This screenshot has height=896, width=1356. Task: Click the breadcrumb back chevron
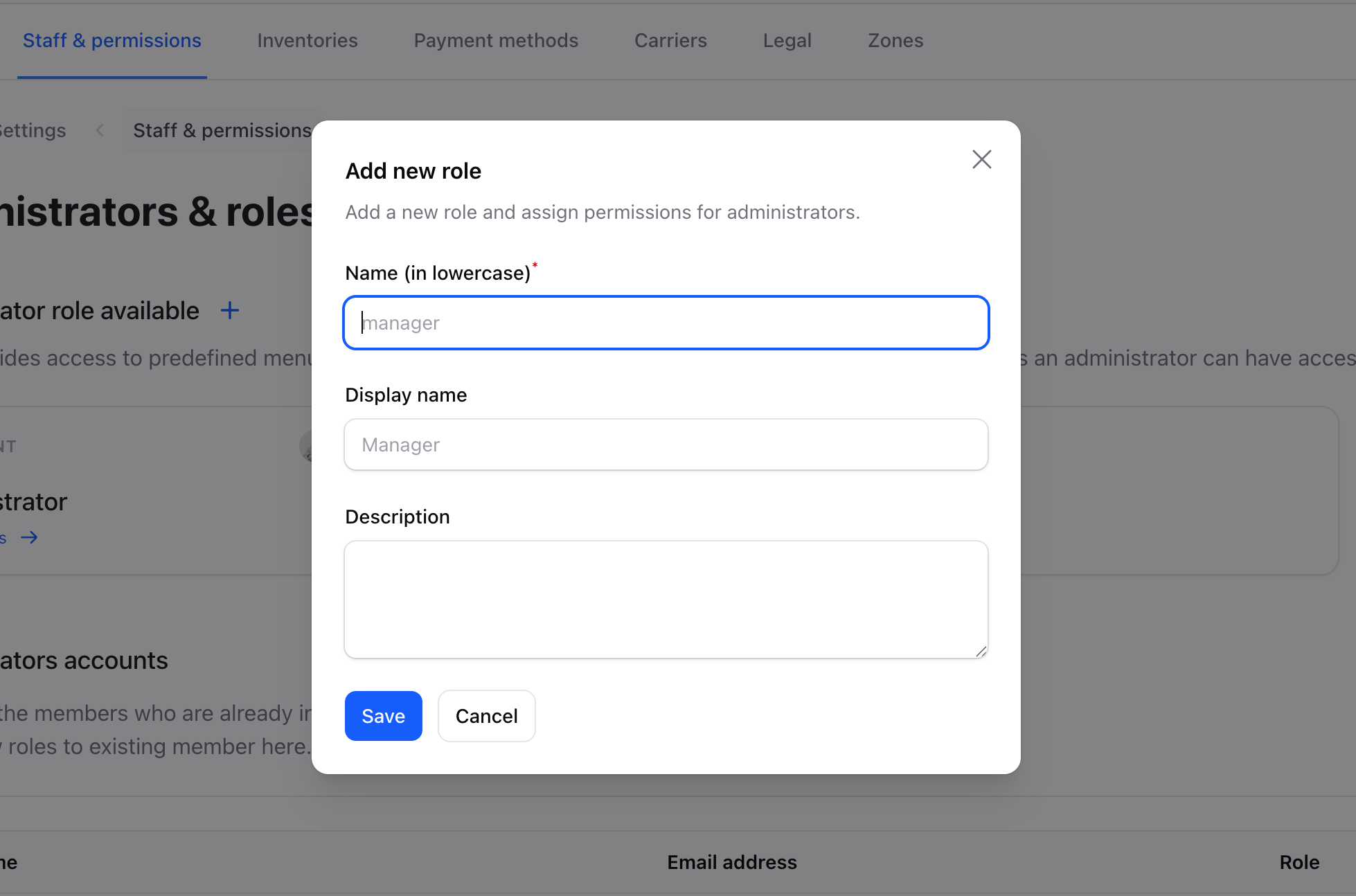[x=100, y=130]
